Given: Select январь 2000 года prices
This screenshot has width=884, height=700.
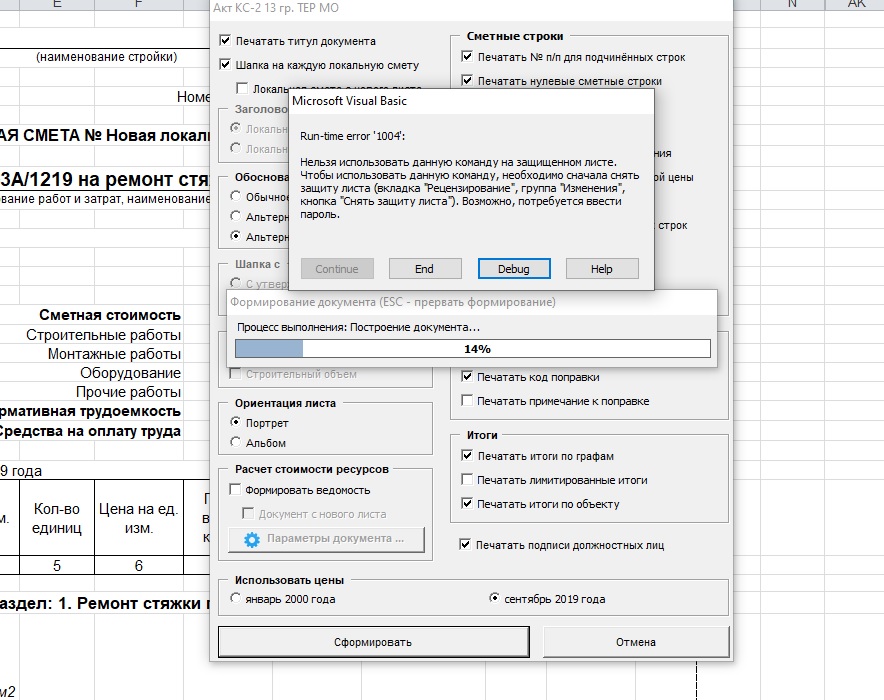Looking at the screenshot, I should [236, 598].
